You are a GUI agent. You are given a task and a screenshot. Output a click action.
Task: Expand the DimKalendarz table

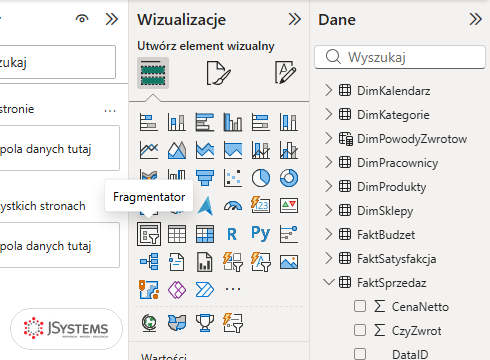pos(329,90)
